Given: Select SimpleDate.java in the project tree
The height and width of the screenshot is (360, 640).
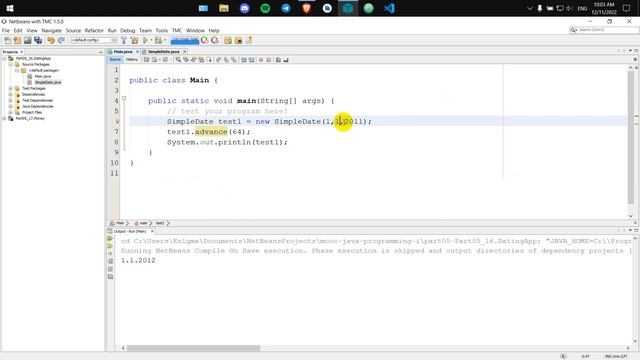Looking at the screenshot, I should pos(48,82).
